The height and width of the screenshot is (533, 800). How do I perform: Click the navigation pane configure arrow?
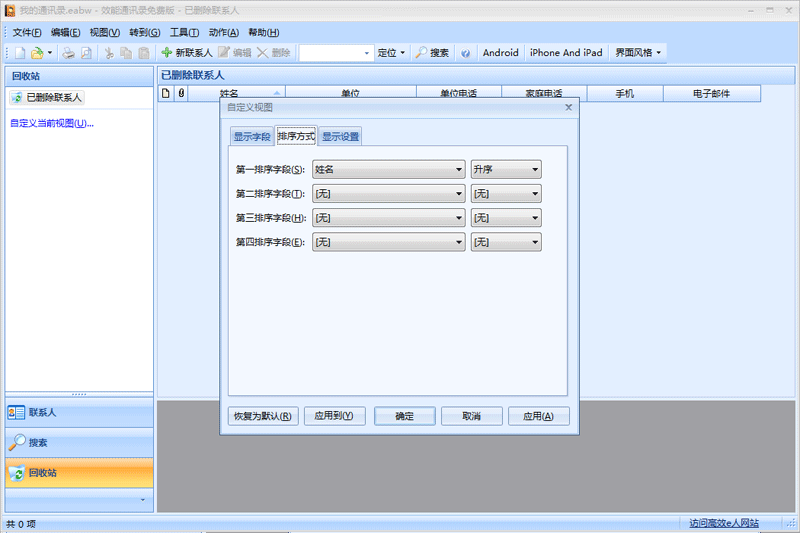143,500
